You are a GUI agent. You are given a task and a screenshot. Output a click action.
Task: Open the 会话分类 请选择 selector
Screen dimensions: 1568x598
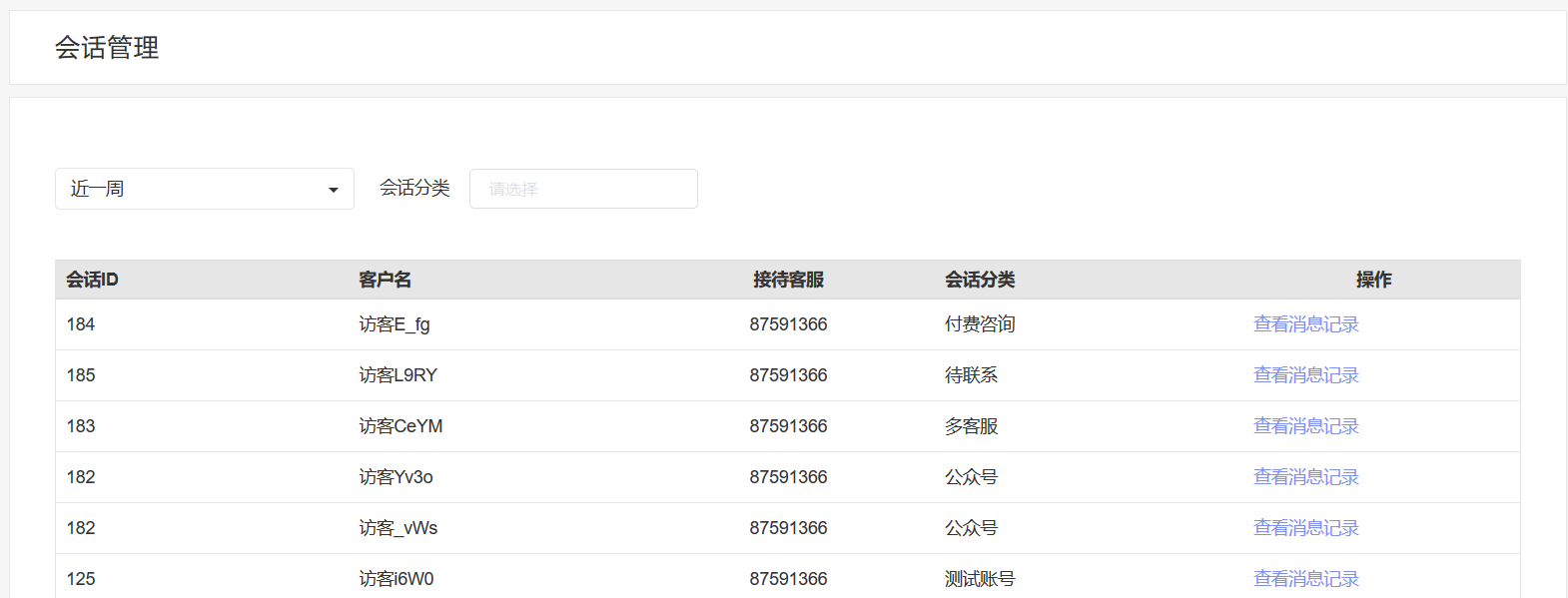point(583,189)
